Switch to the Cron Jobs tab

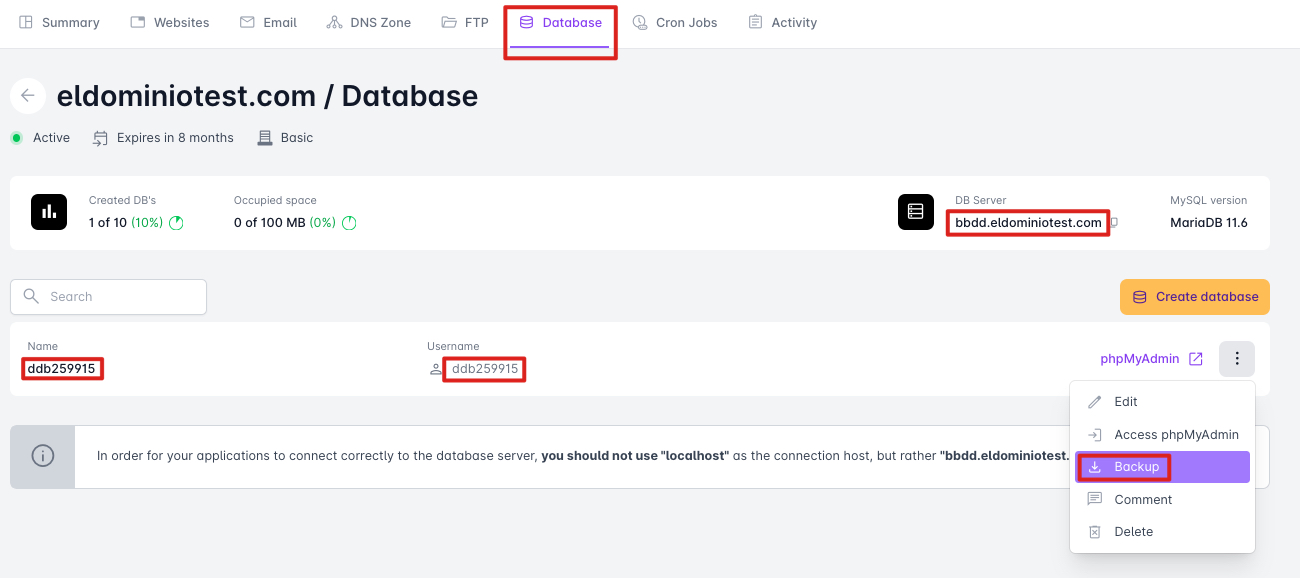[x=675, y=23]
